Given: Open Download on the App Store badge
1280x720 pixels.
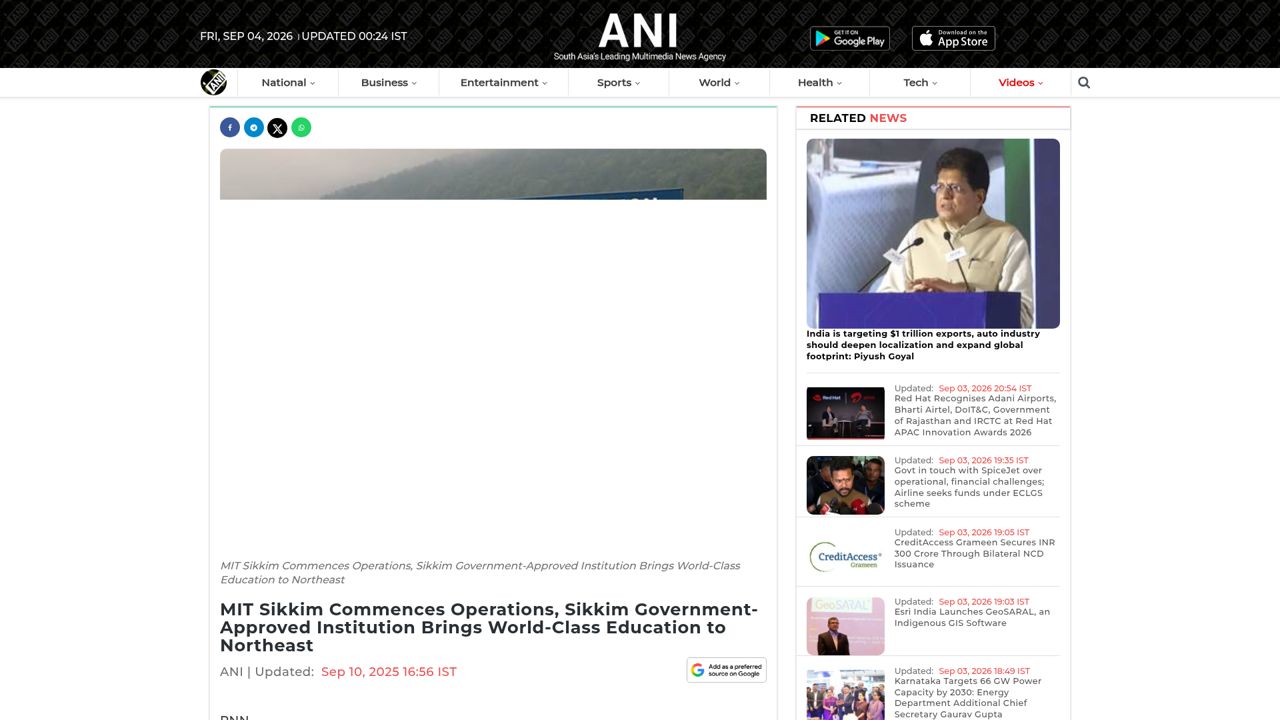Looking at the screenshot, I should 953,38.
